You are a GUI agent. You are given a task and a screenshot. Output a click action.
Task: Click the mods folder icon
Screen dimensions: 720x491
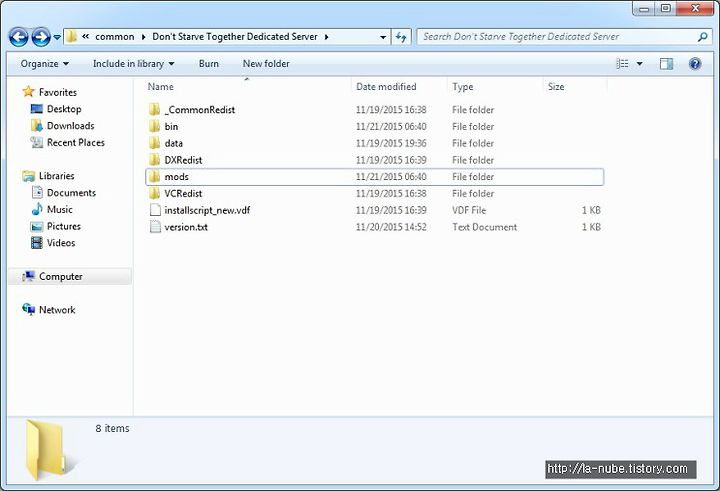(155, 176)
